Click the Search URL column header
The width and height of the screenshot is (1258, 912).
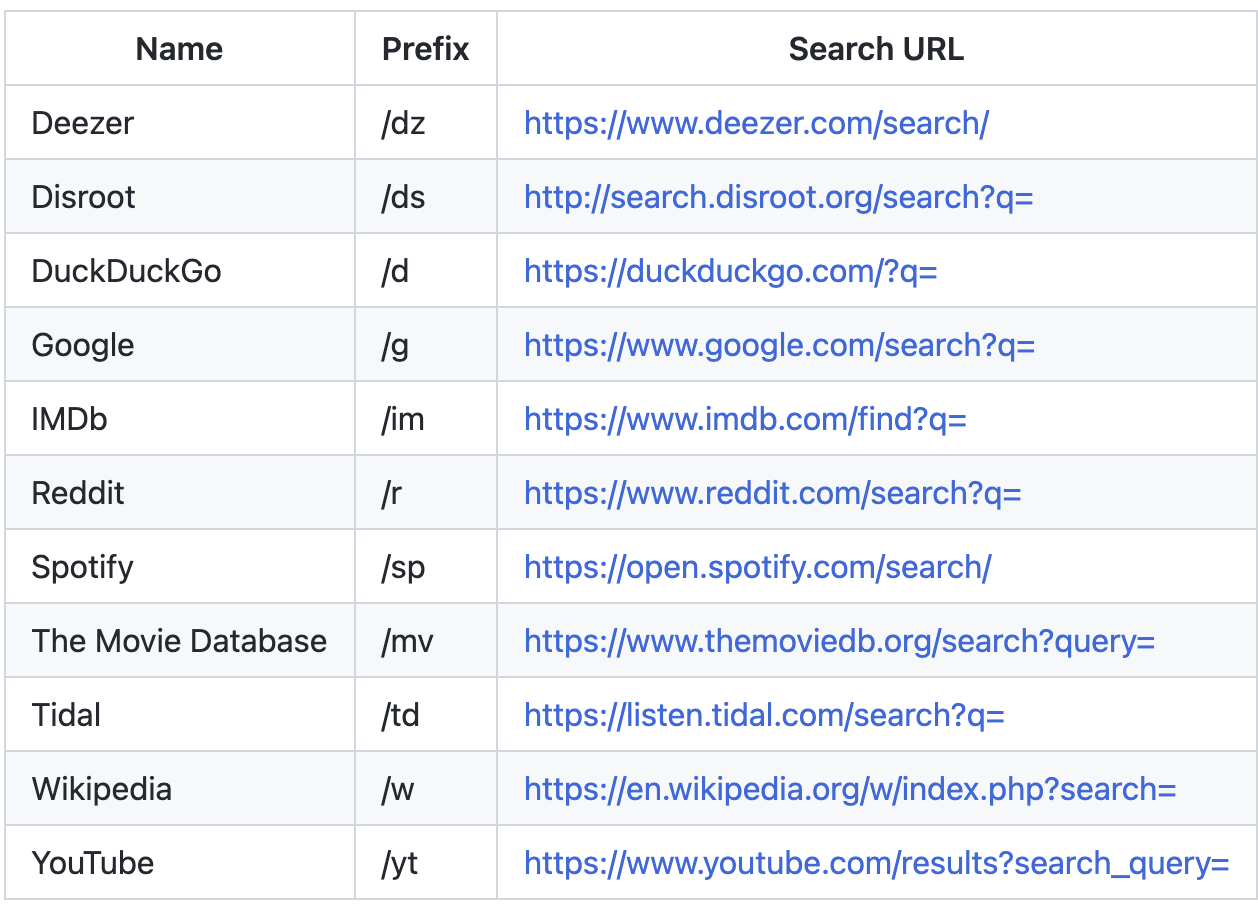click(x=876, y=49)
